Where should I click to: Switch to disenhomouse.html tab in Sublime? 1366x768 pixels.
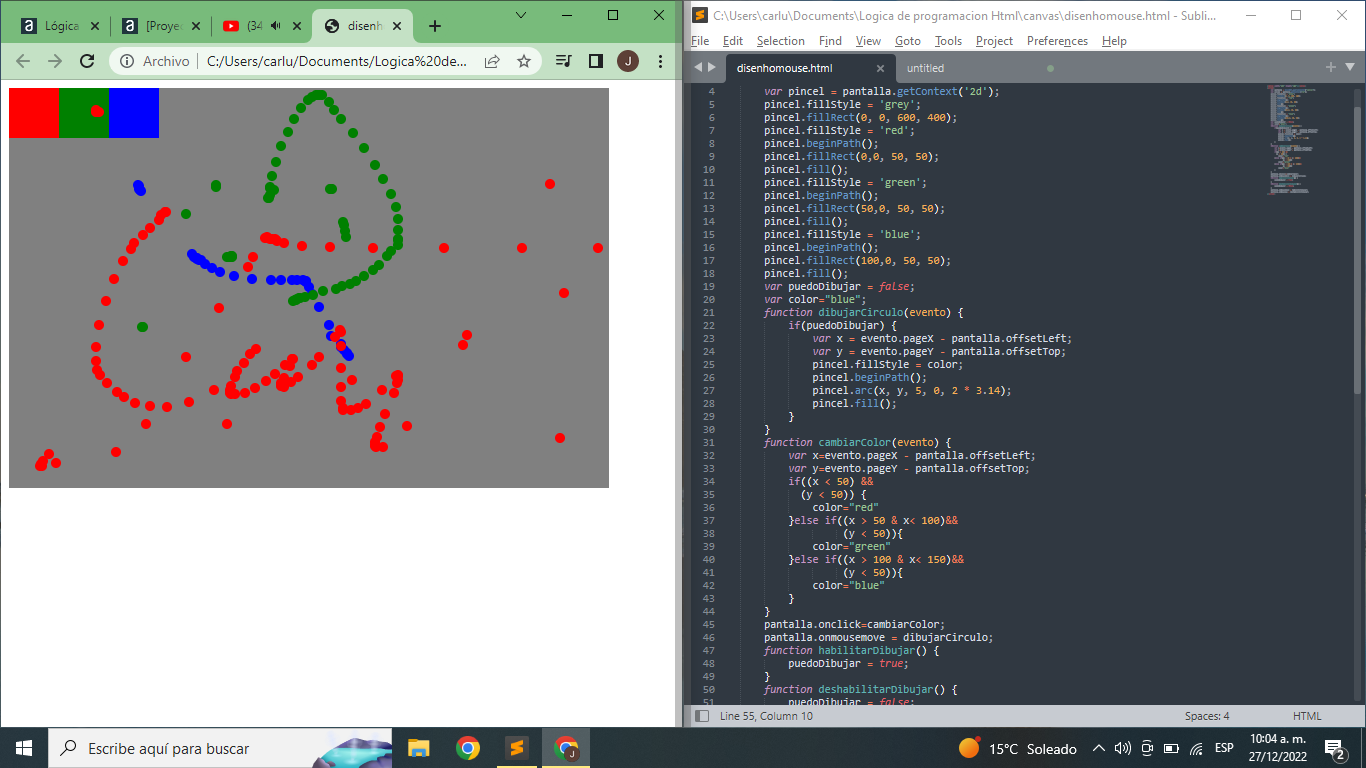[x=784, y=68]
